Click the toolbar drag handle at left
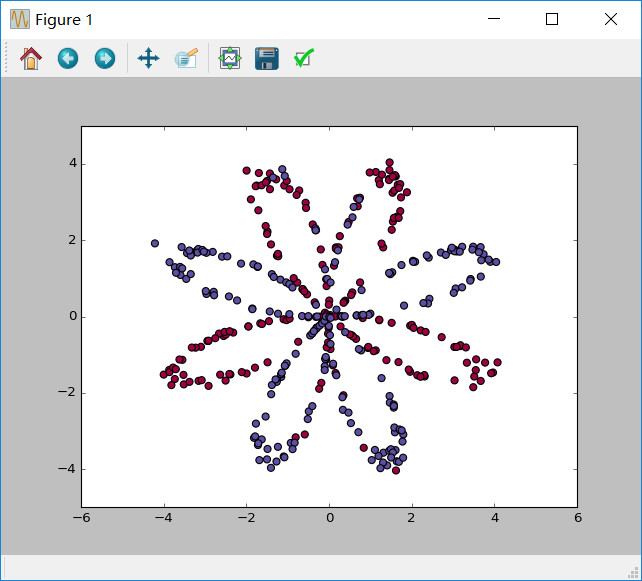The image size is (642, 581). pos(6,58)
